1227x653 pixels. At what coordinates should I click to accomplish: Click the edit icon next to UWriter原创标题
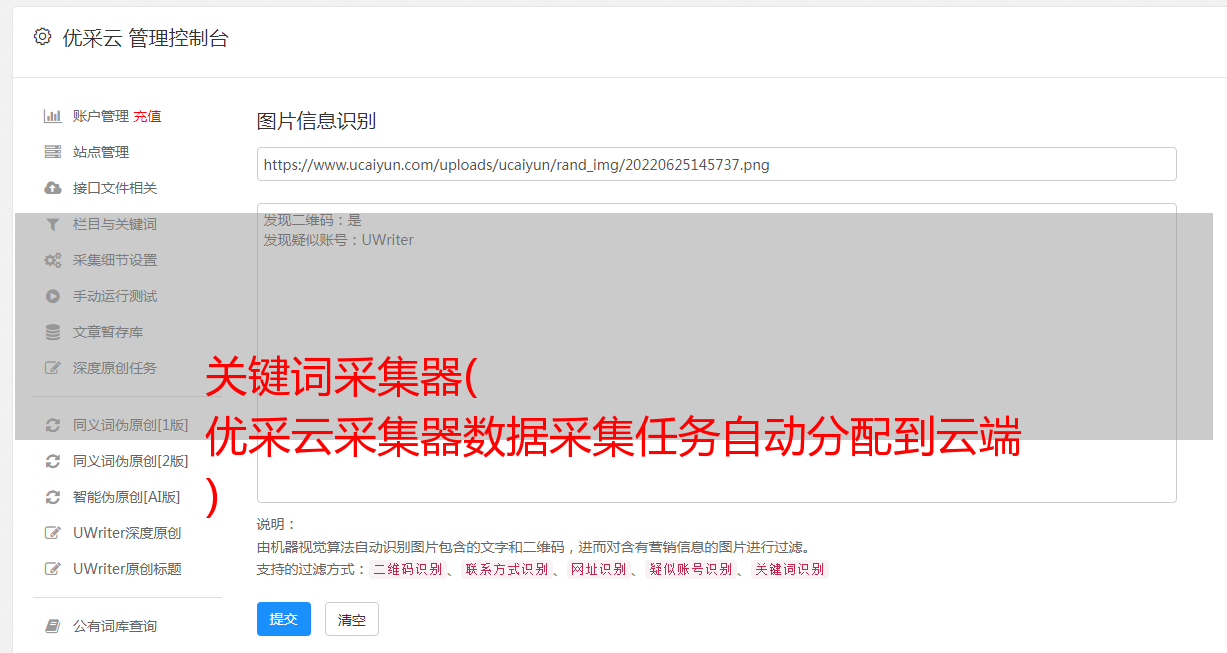point(53,569)
